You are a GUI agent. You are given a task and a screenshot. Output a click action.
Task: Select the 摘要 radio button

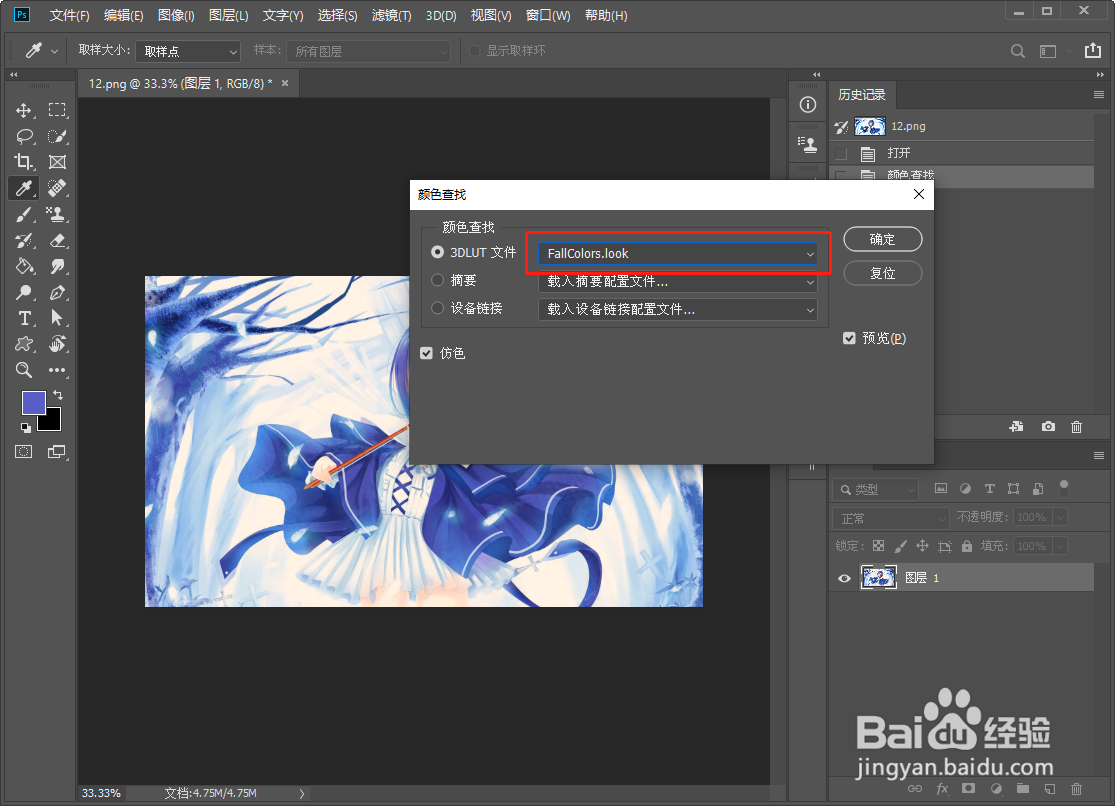(x=437, y=280)
